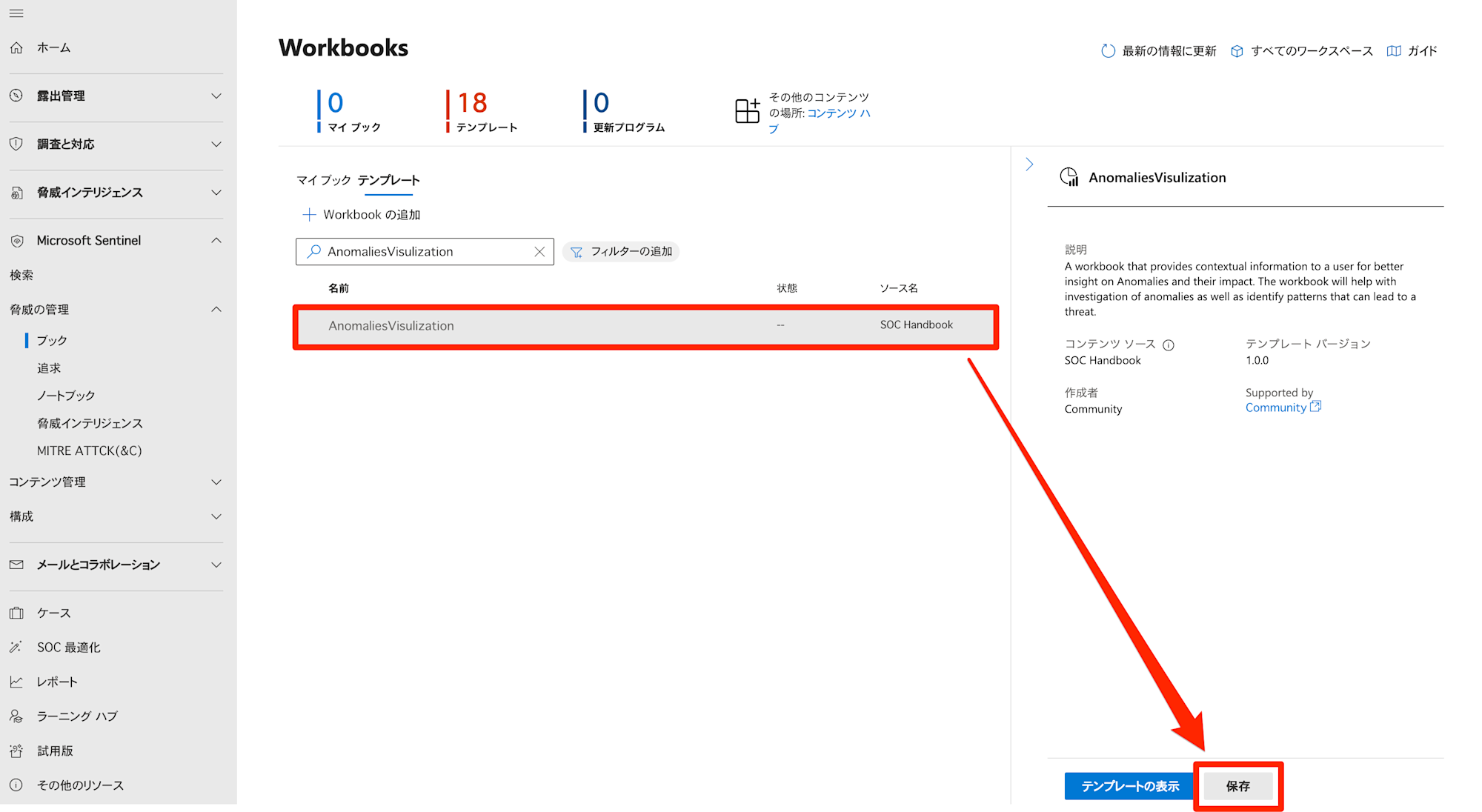The width and height of the screenshot is (1482, 812).
Task: Select the テンプレート tab
Action: tap(389, 180)
